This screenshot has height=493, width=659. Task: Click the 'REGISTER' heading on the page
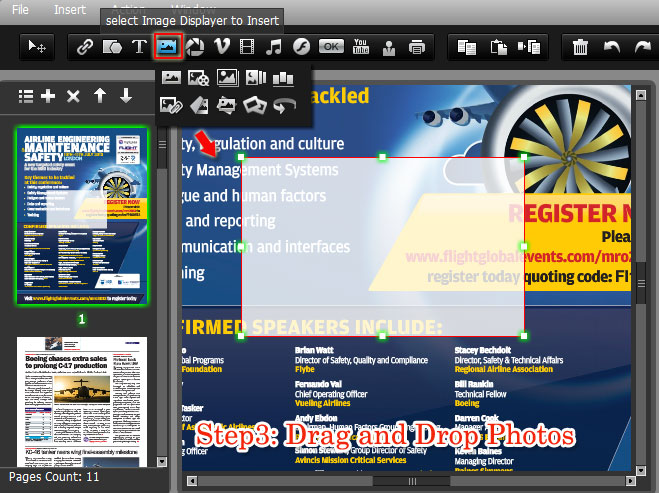click(563, 214)
